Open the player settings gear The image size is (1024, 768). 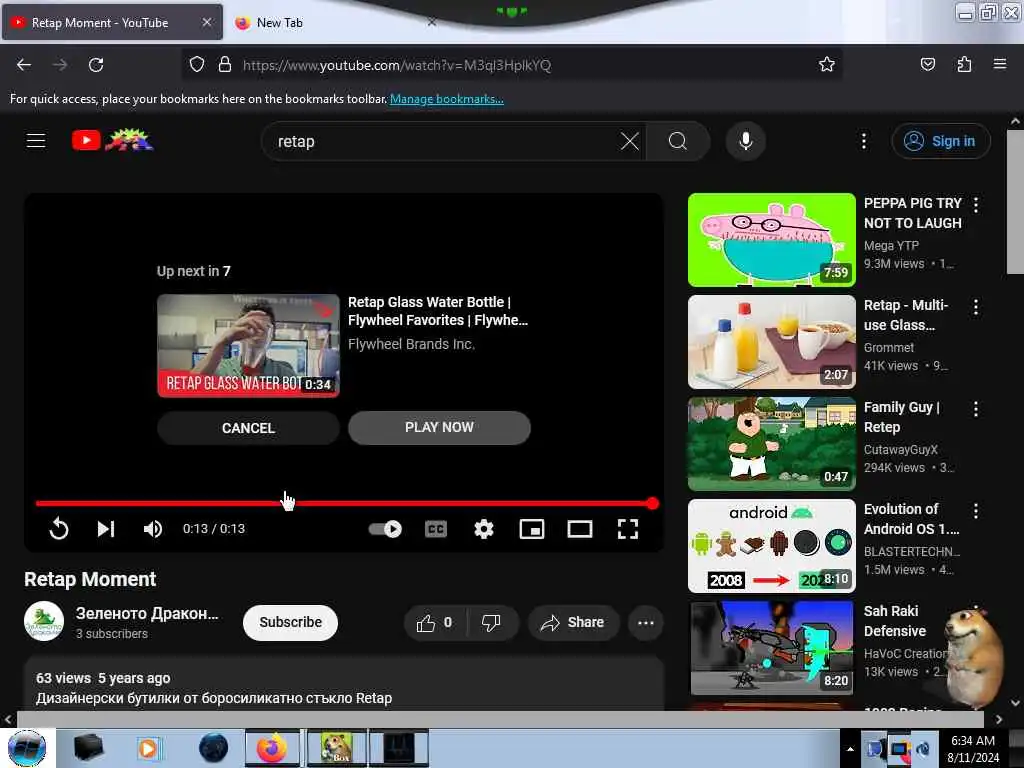(483, 528)
